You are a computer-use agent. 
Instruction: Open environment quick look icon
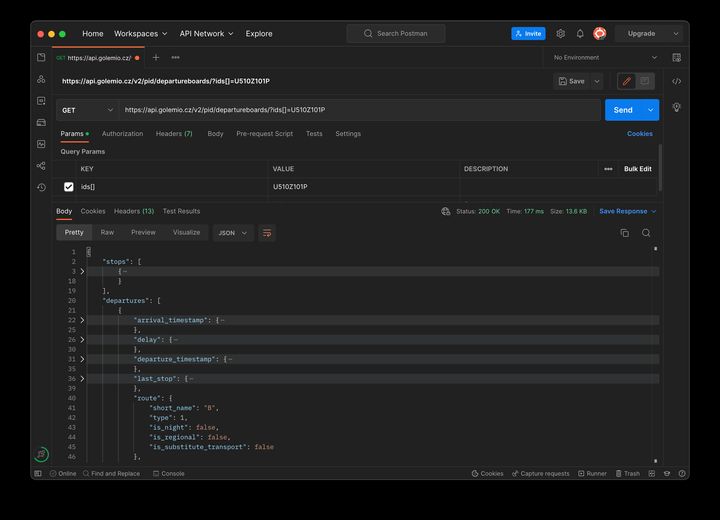click(x=676, y=57)
